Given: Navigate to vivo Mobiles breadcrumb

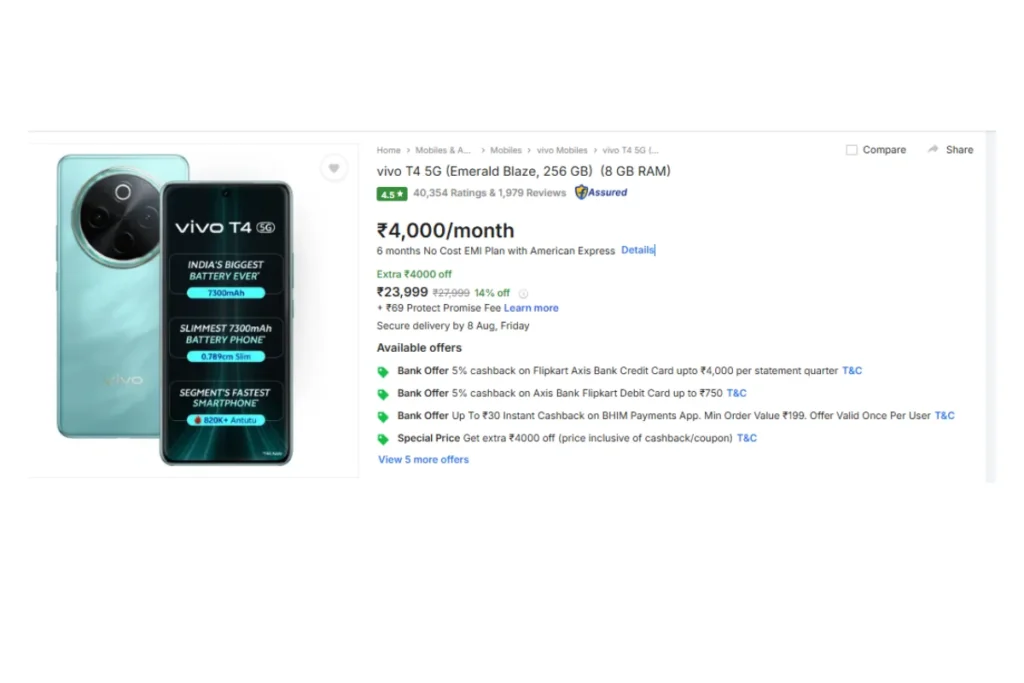Looking at the screenshot, I should click(x=562, y=150).
